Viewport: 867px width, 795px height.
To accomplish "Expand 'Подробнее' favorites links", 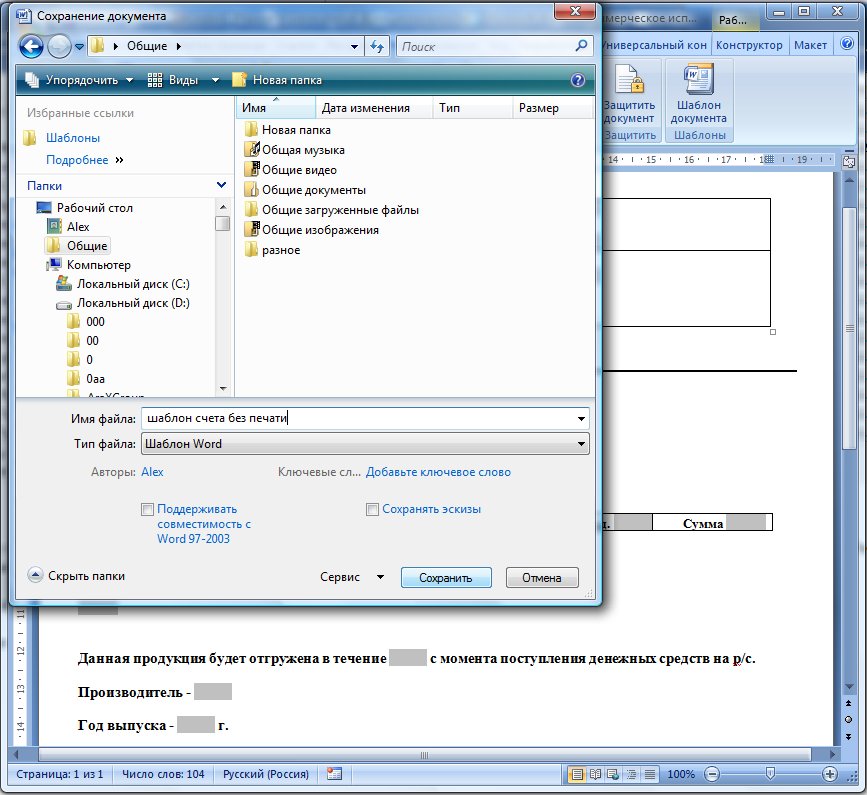I will [x=85, y=160].
